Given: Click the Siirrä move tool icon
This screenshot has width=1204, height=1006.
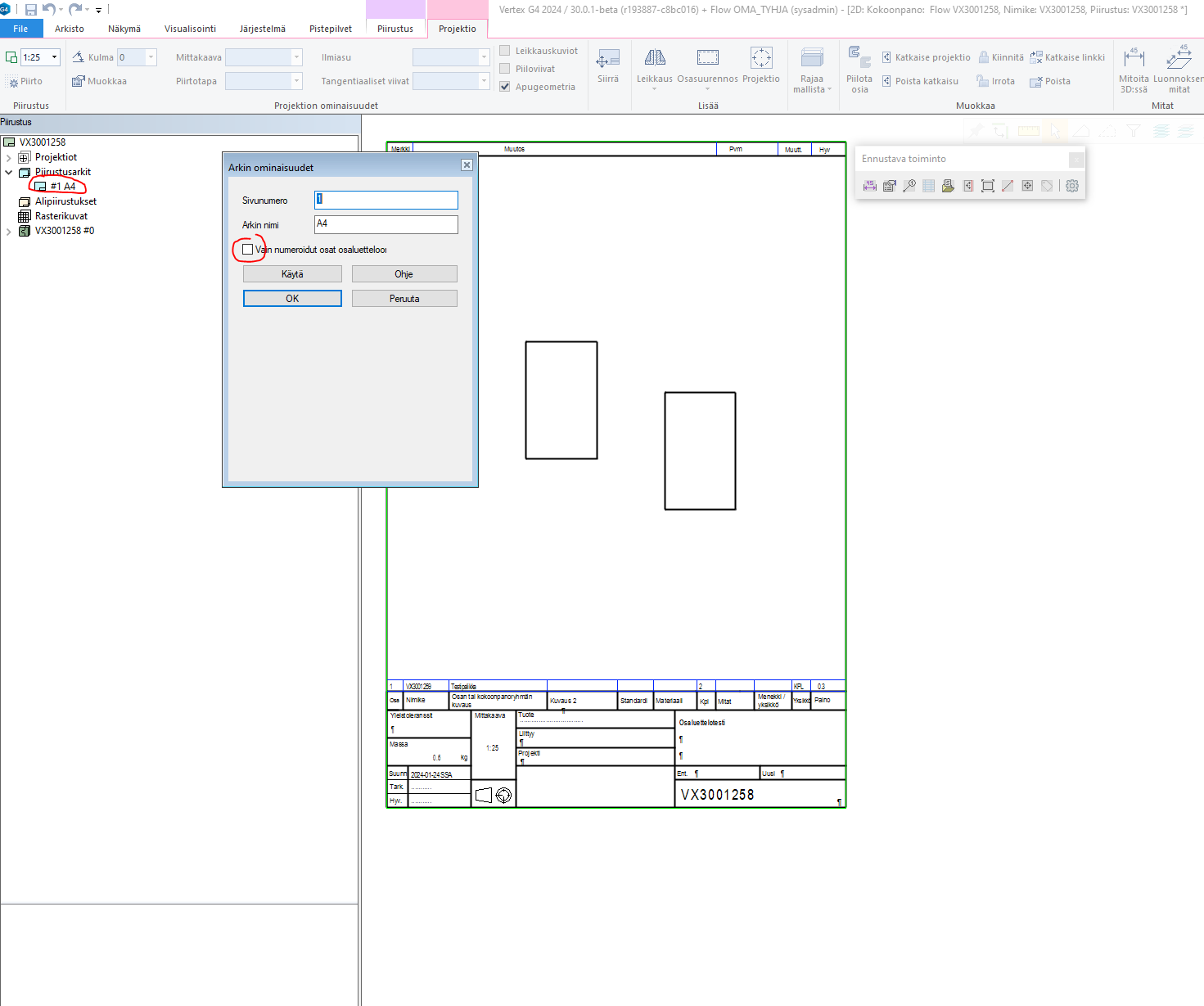Looking at the screenshot, I should click(x=608, y=60).
